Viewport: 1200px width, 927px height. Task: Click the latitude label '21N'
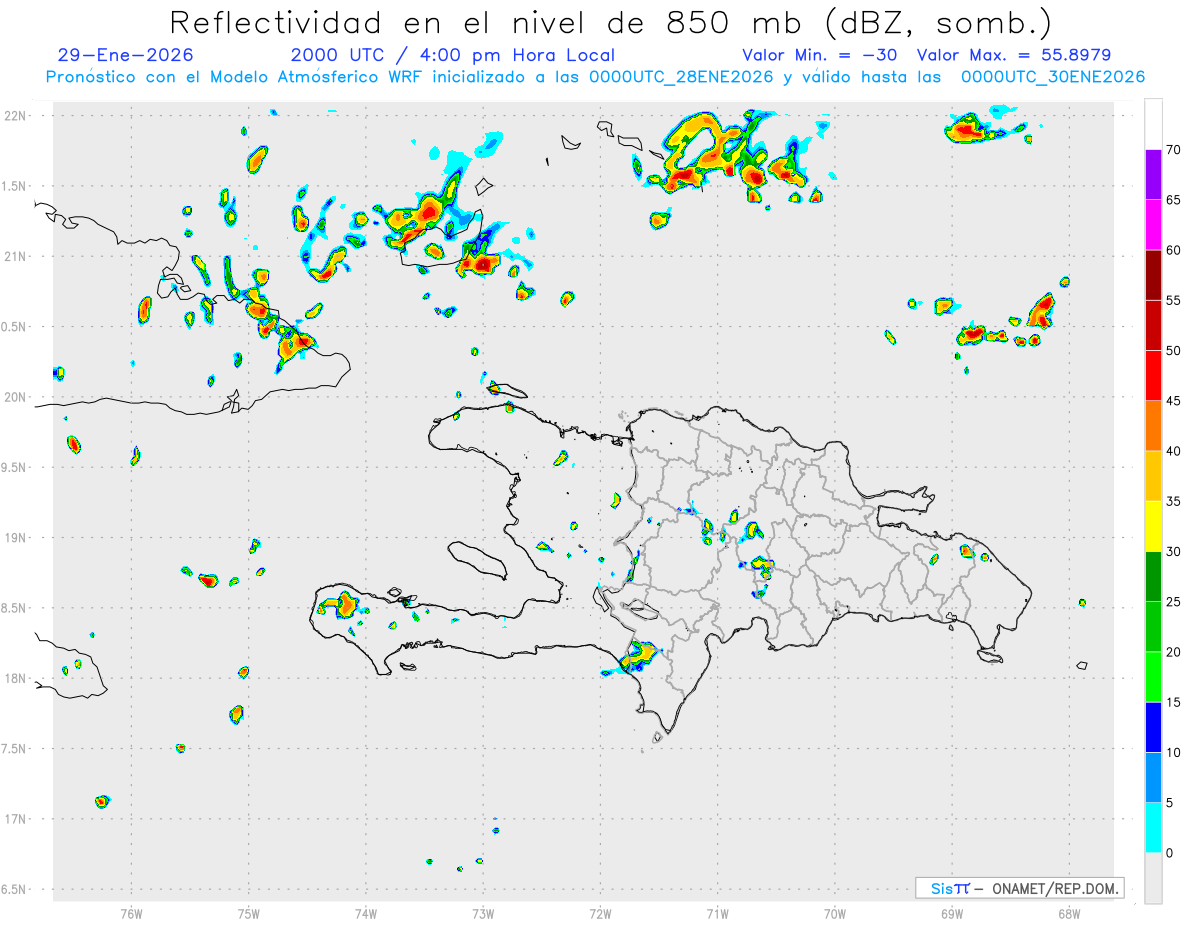pyautogui.click(x=17, y=256)
